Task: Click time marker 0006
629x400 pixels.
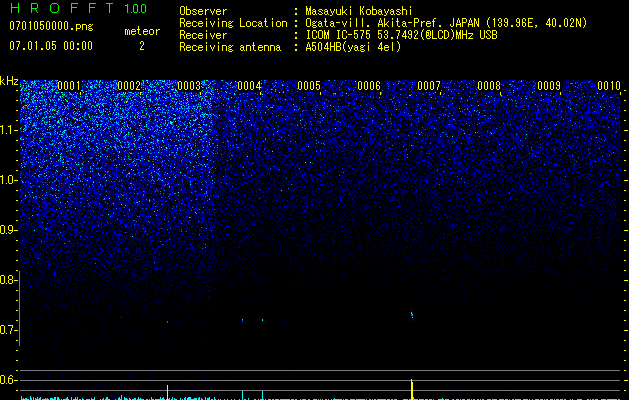Action: click(369, 86)
